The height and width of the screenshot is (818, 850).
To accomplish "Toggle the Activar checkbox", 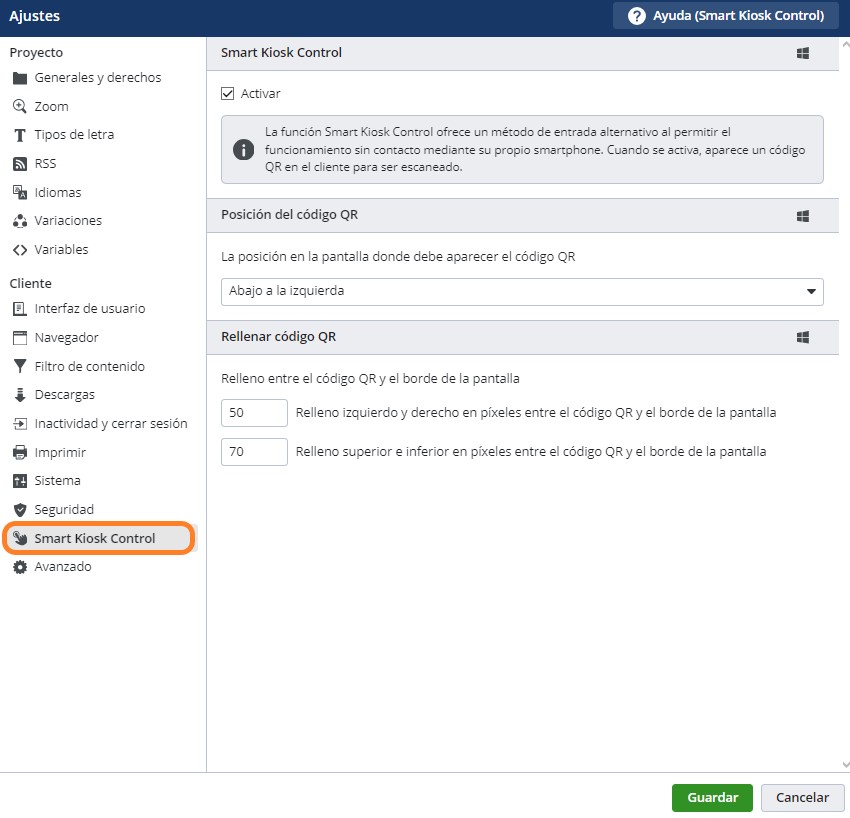I will pyautogui.click(x=227, y=94).
